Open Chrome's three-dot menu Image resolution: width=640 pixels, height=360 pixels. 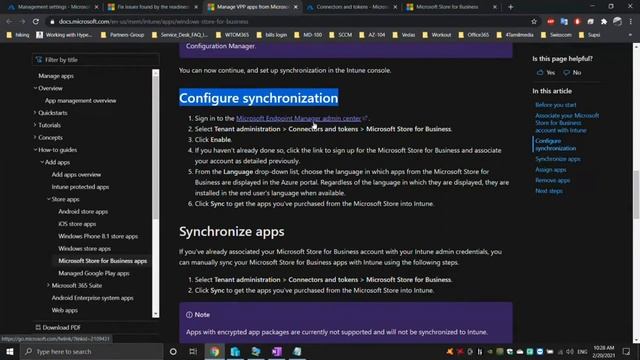tap(631, 21)
